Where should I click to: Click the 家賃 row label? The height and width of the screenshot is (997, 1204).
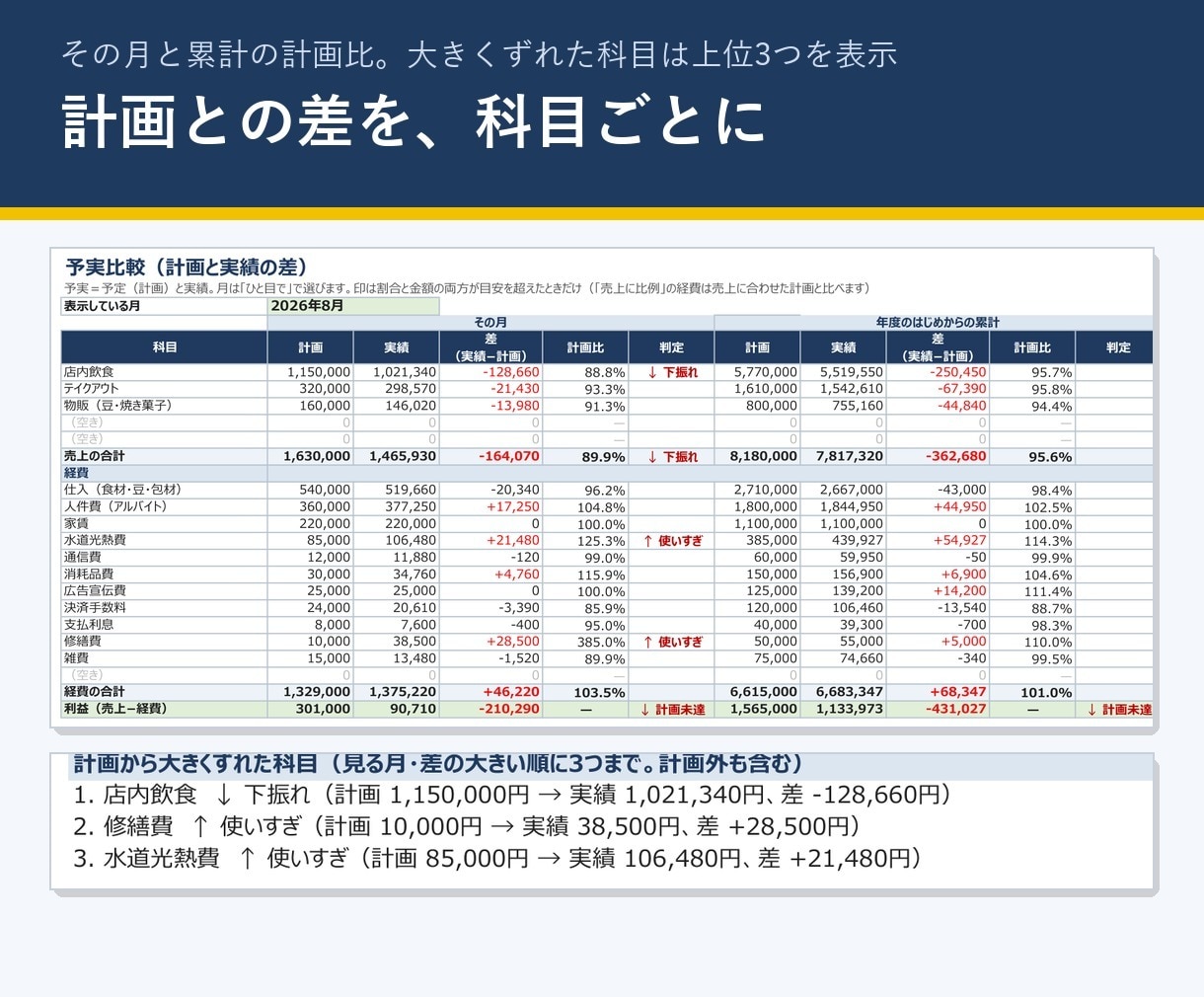(164, 523)
